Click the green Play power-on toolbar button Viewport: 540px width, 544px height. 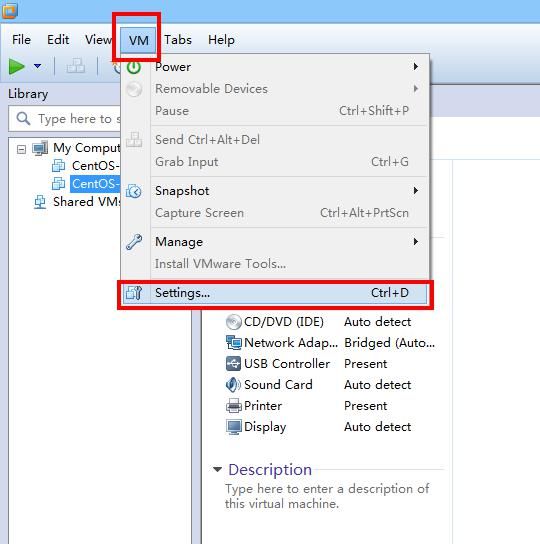(x=16, y=67)
